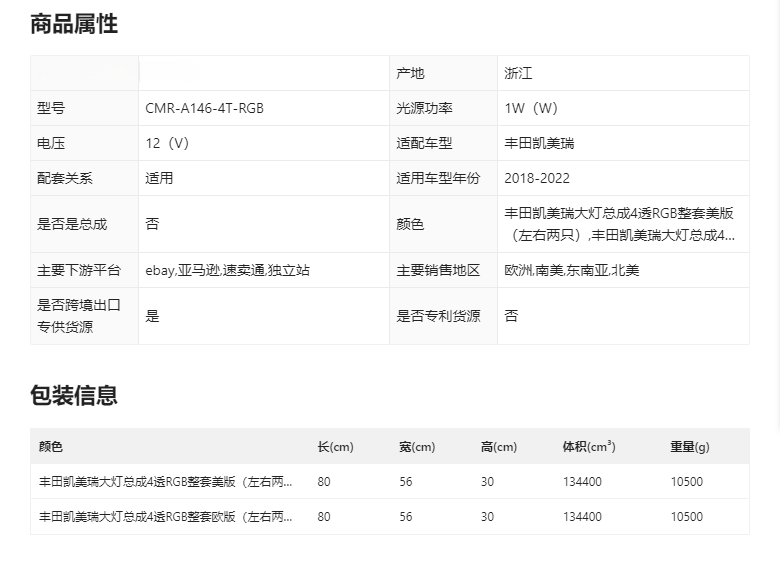The width and height of the screenshot is (780, 568).
Task: Click the 商品属性 section heading
Action: pyautogui.click(x=74, y=25)
